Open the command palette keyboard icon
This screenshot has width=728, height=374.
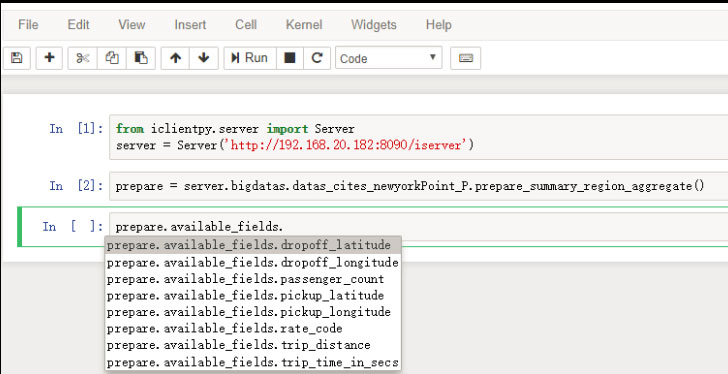[466, 58]
